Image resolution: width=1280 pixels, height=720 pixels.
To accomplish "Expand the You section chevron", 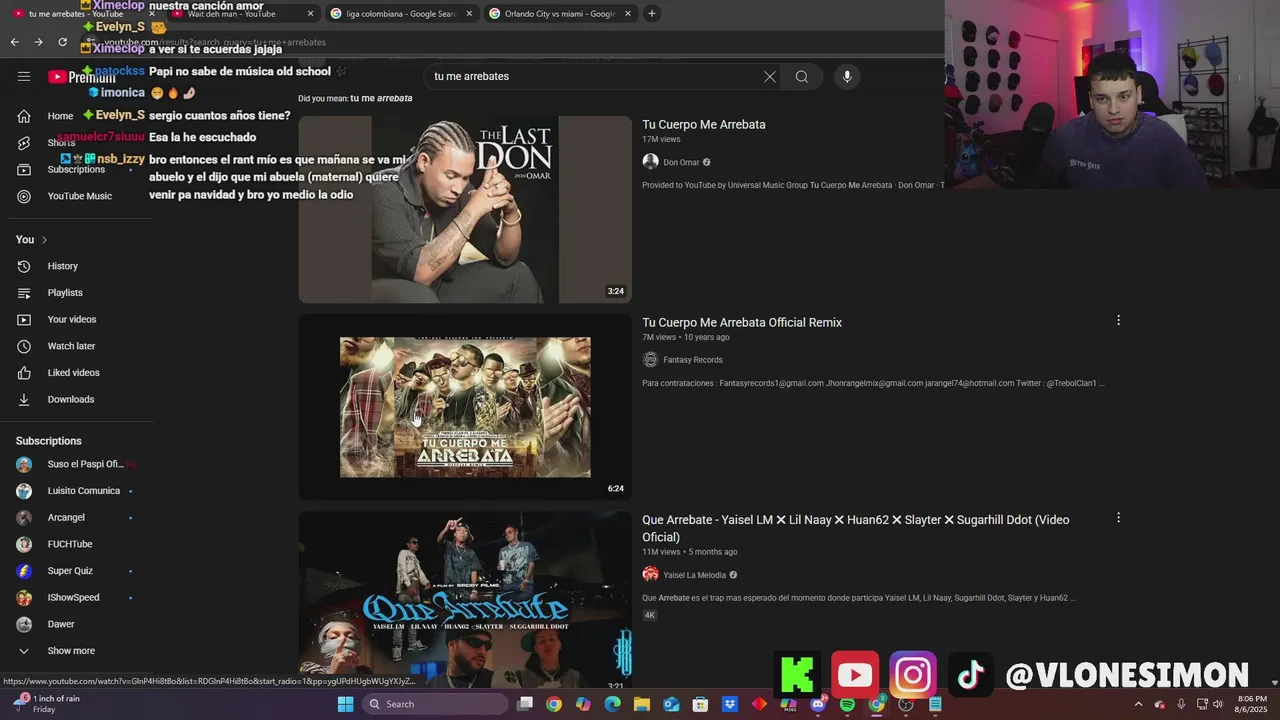I will click(x=44, y=240).
